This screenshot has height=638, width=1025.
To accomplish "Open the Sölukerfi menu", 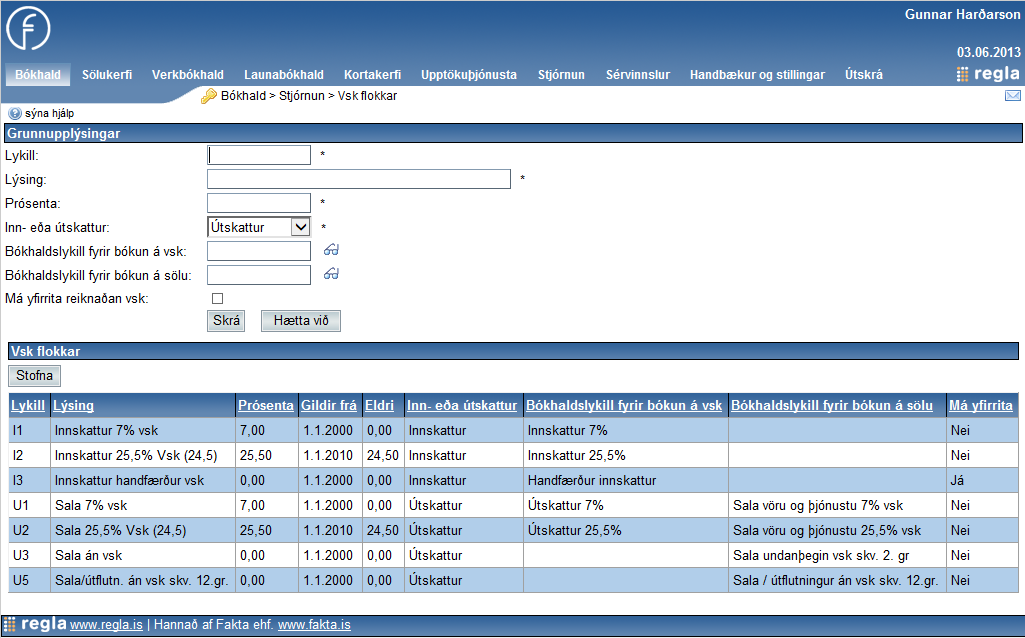I will point(106,75).
